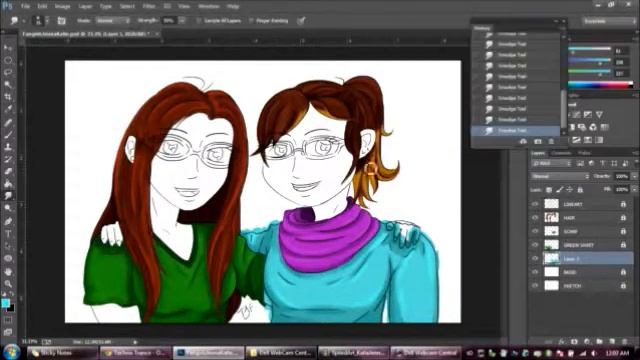Click the lock image pixels brush icon
This screenshot has height=360, width=640.
click(560, 190)
